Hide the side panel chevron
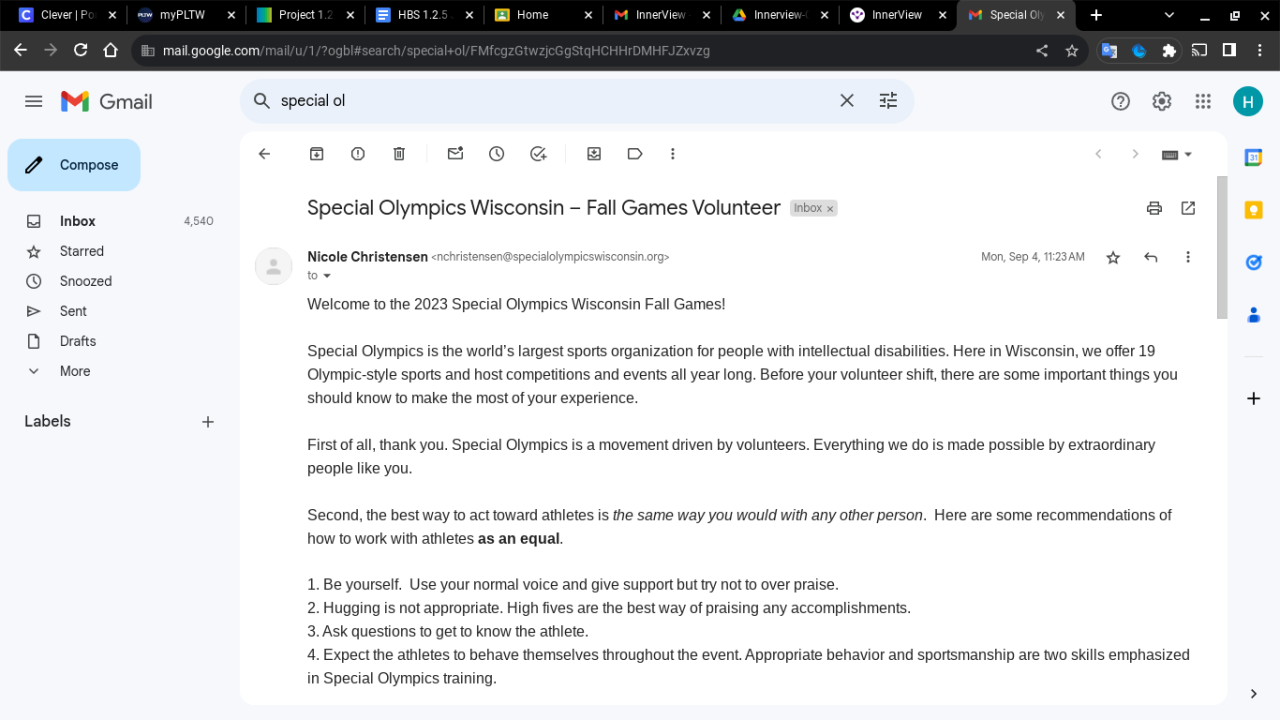This screenshot has width=1280, height=720. (1254, 693)
